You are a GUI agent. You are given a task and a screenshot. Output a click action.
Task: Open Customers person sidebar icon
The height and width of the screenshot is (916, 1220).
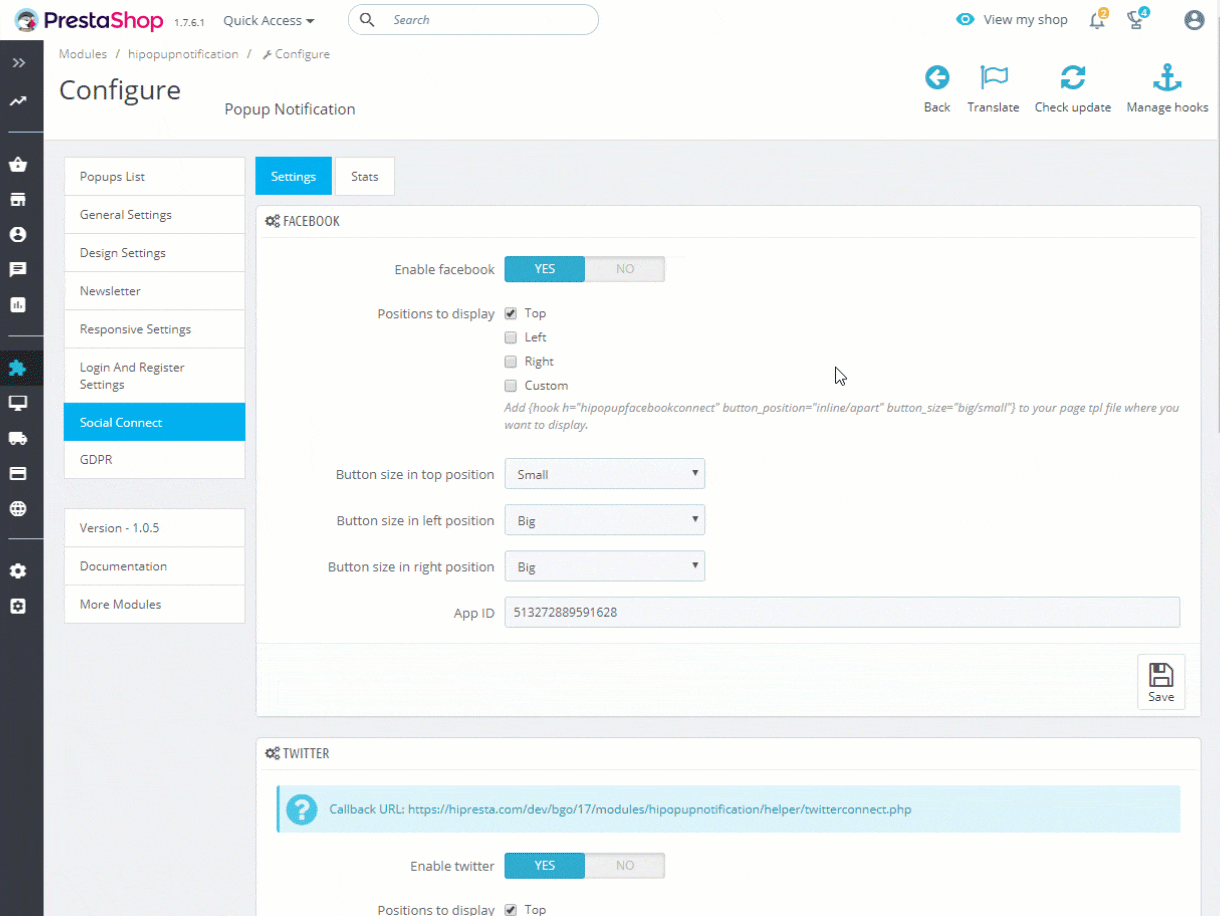pos(18,235)
